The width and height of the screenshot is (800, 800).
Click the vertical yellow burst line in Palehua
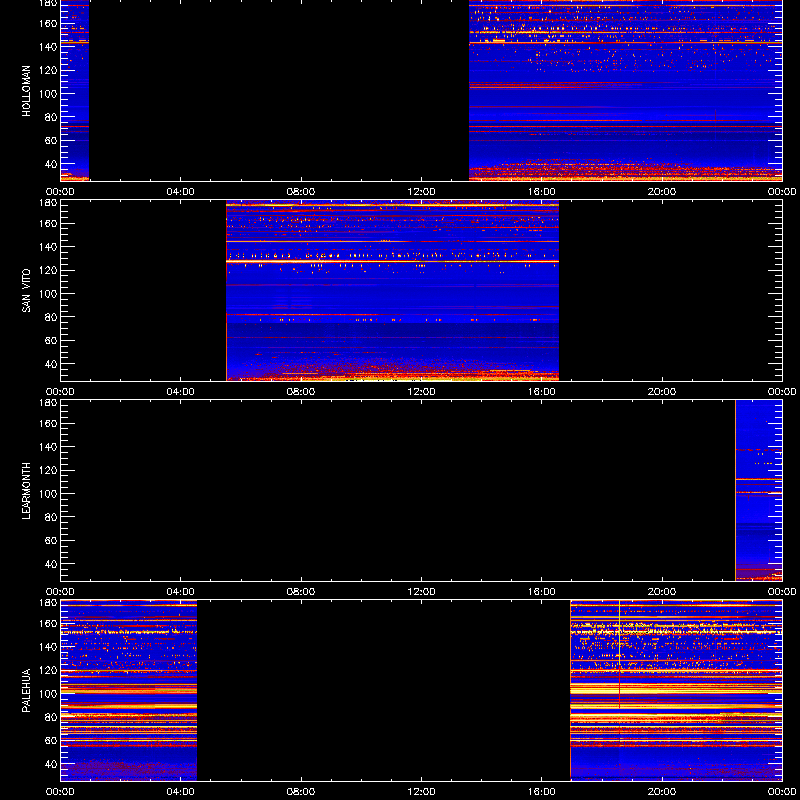point(619,654)
